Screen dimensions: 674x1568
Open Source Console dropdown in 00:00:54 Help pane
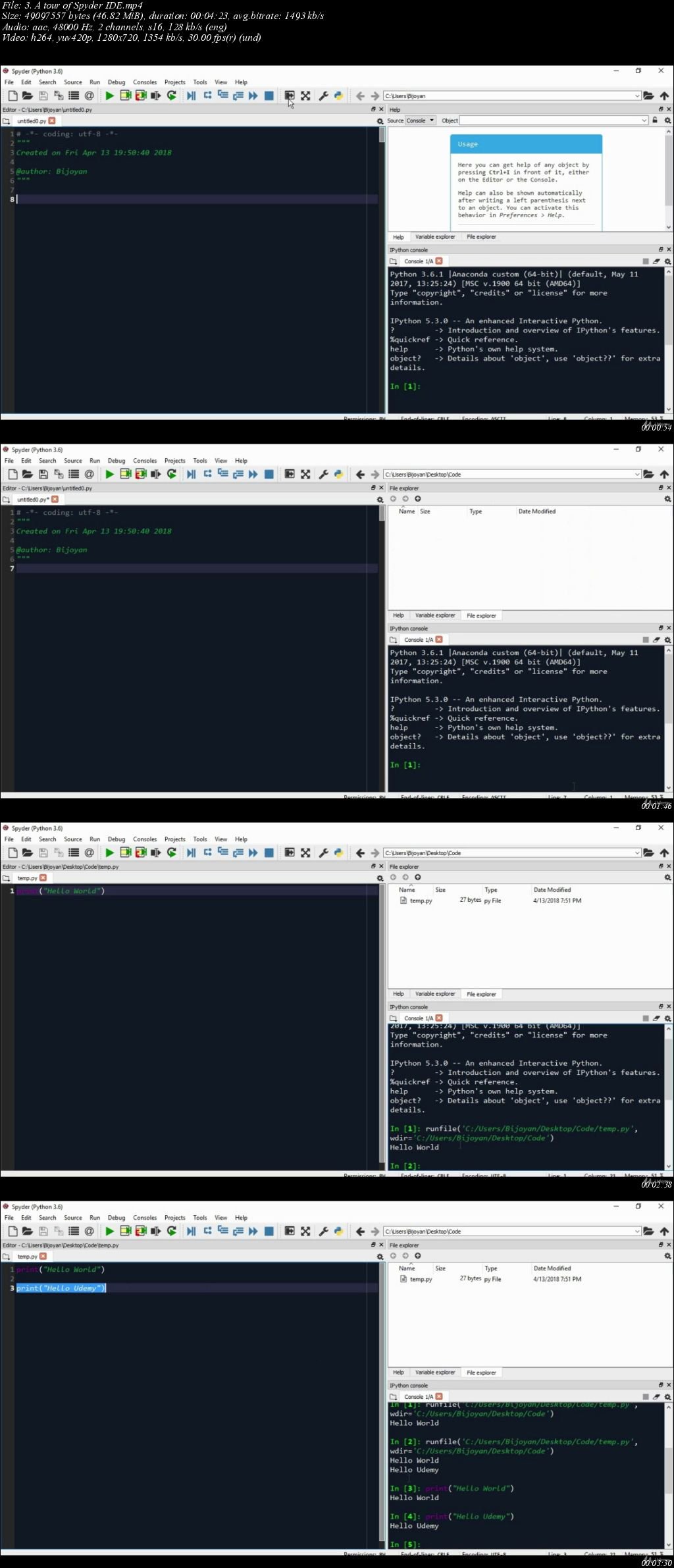pyautogui.click(x=421, y=120)
